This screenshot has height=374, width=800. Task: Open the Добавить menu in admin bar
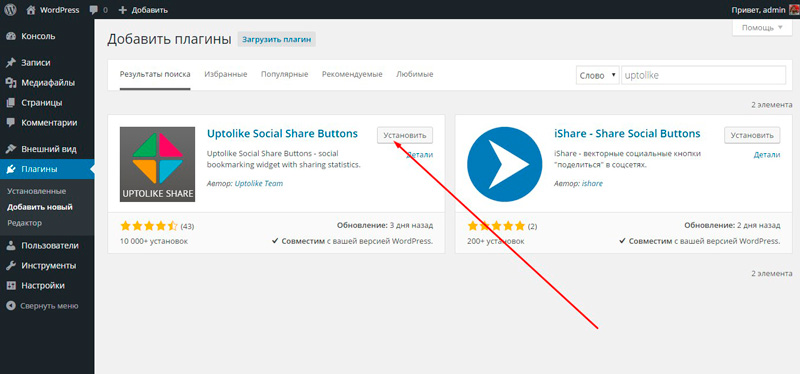pos(143,10)
